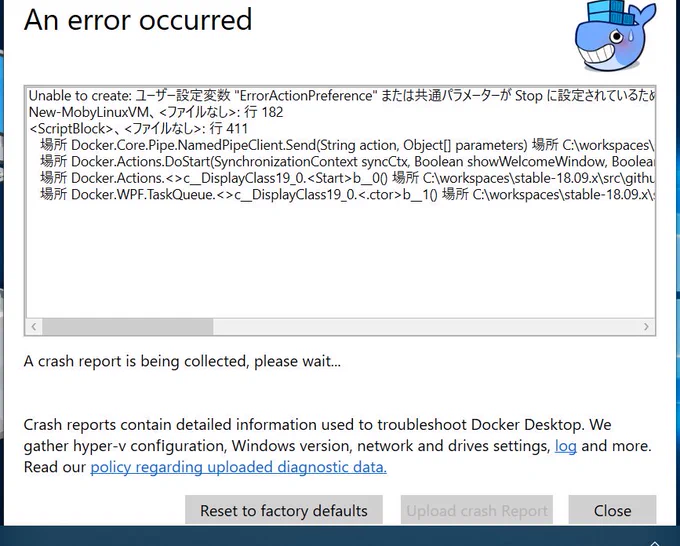Click the NamedPipeClient.Send stack trace line
The image size is (680, 546).
(347, 145)
